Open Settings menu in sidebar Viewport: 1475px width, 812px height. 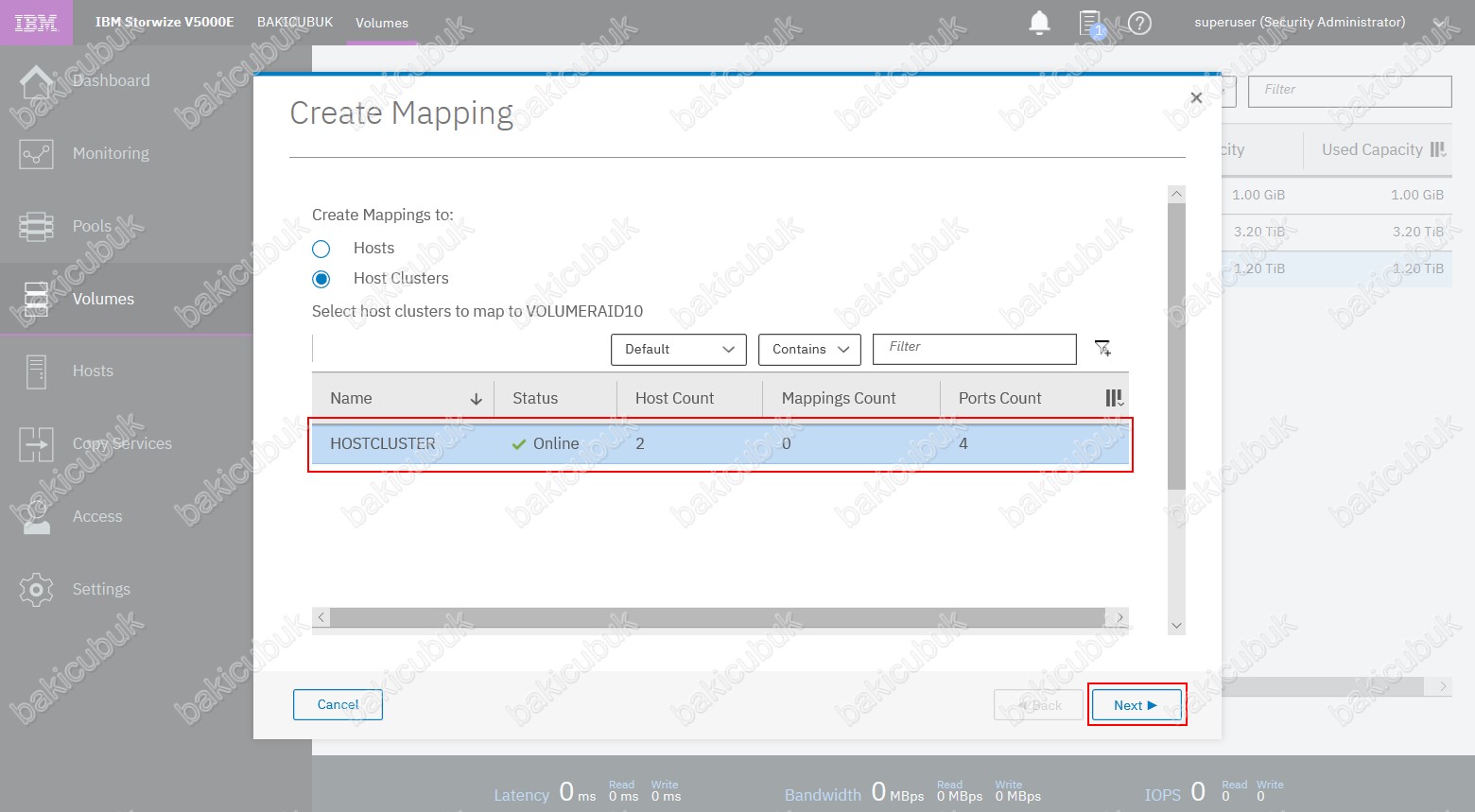(x=101, y=589)
